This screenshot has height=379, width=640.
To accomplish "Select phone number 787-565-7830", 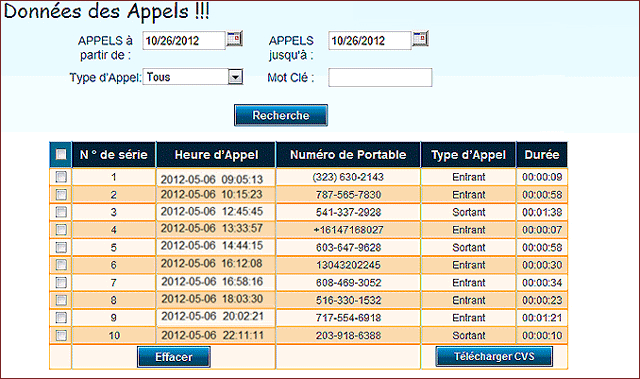I will pyautogui.click(x=348, y=195).
